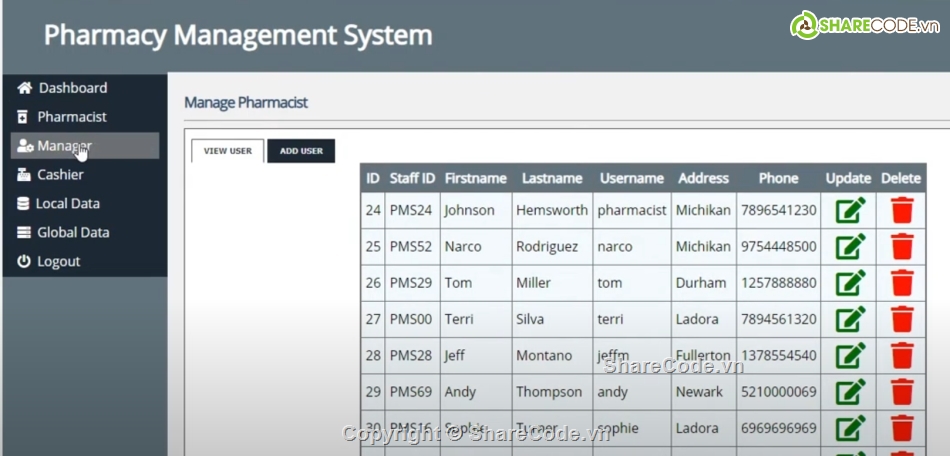This screenshot has height=456, width=950.
Task: Click the Global Data server icon
Action: coord(24,233)
